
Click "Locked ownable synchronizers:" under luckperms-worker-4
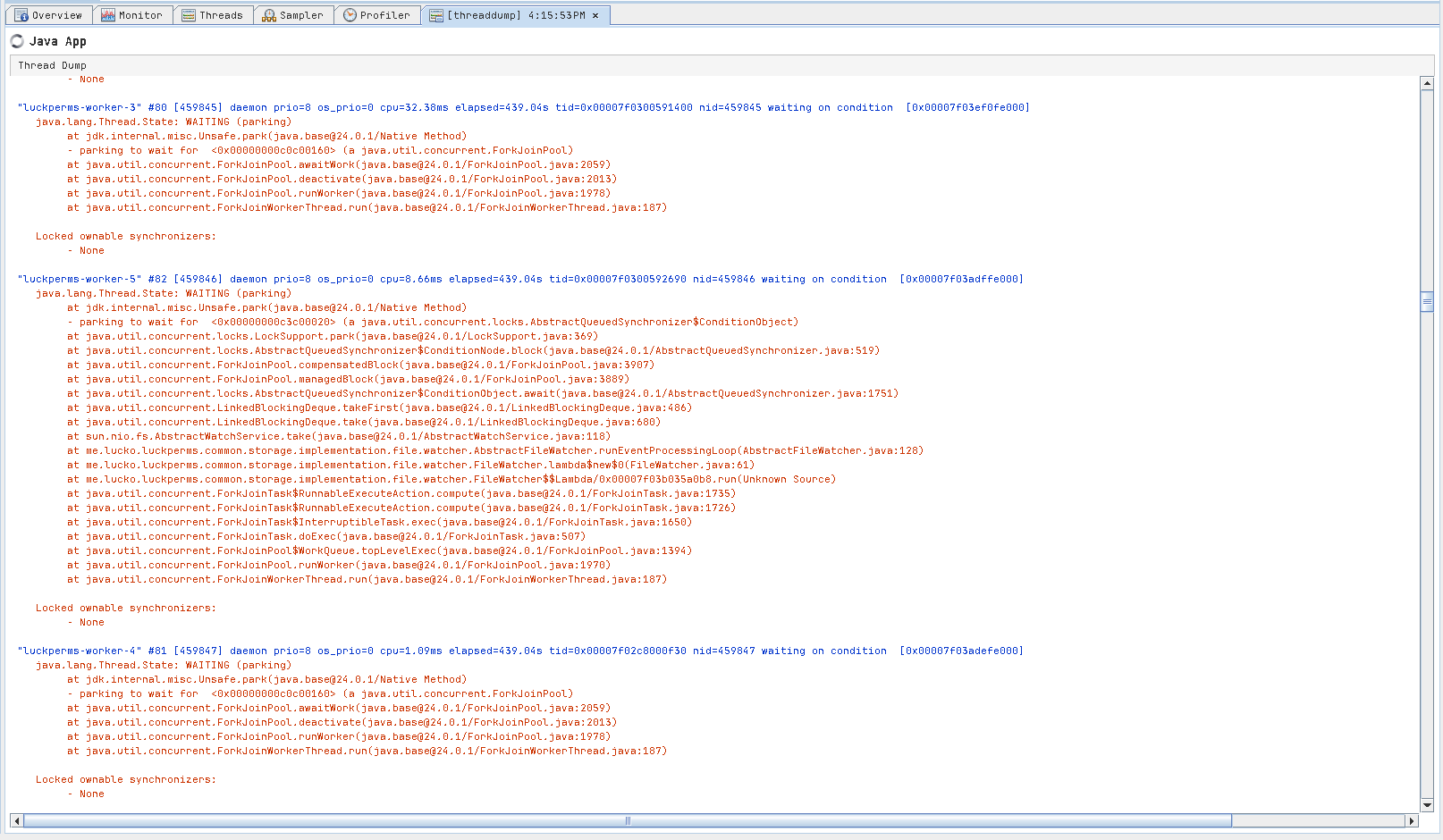coord(126,779)
